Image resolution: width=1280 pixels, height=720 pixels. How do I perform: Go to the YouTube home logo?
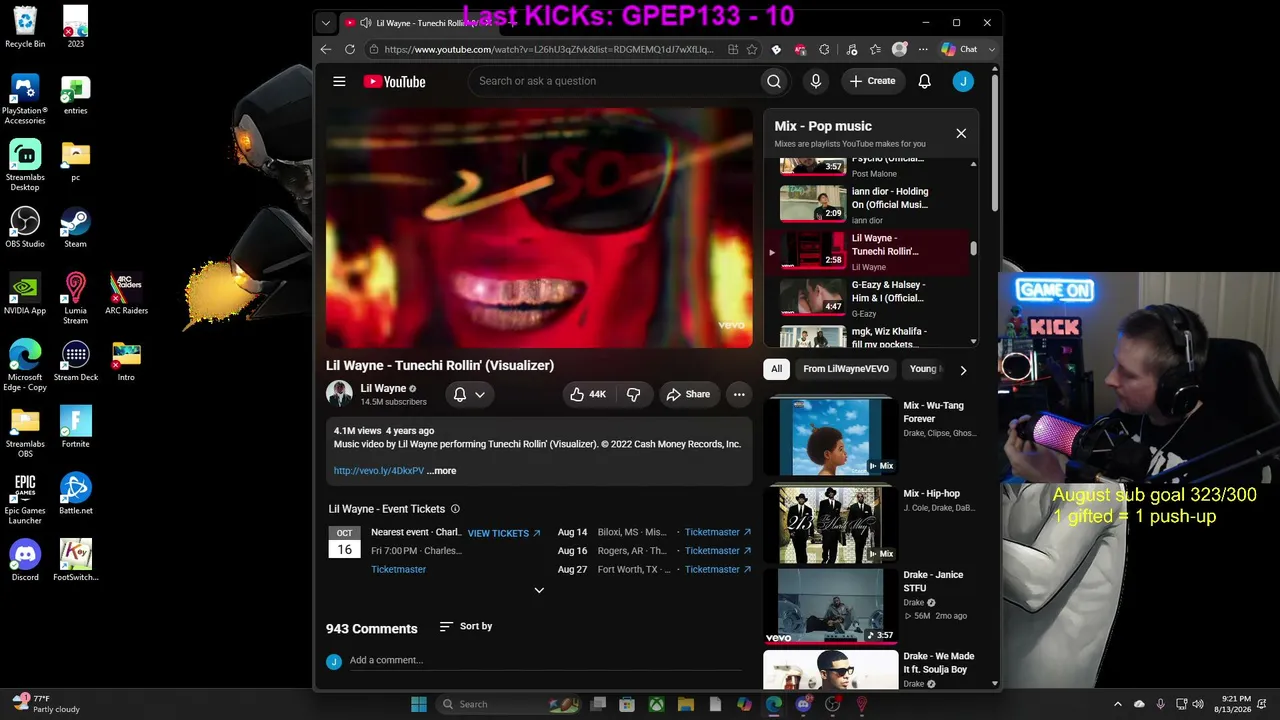pos(394,81)
